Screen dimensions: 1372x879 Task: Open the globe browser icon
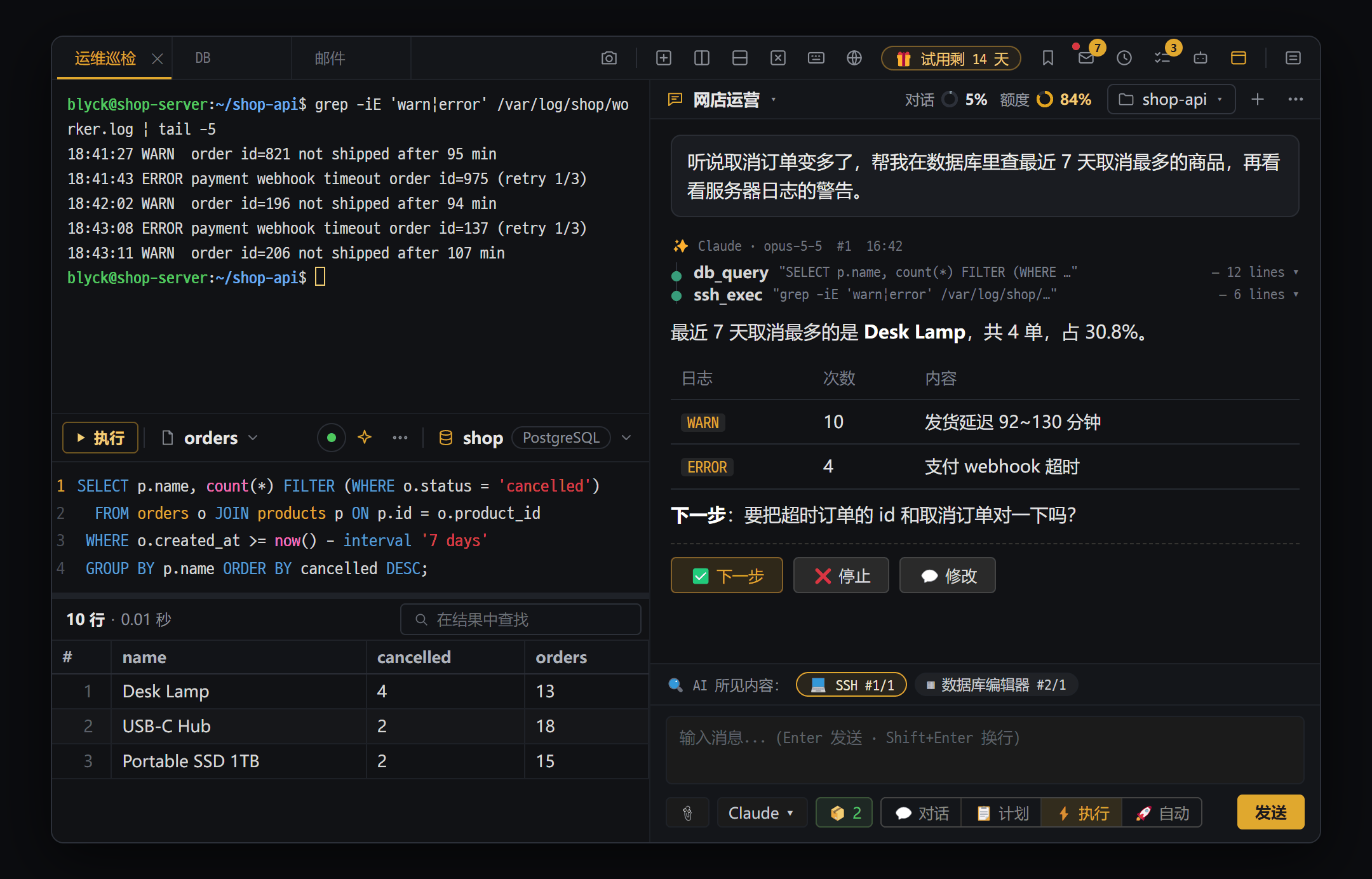coord(854,58)
